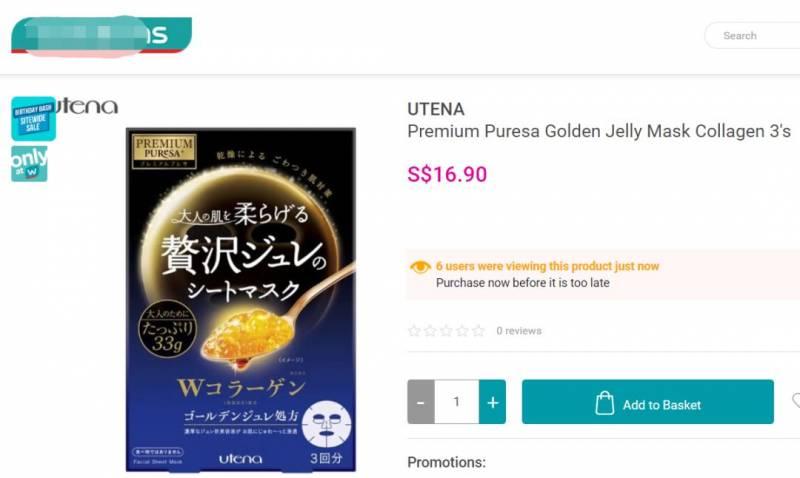Click the Utena brand logo above product

pyautogui.click(x=87, y=106)
